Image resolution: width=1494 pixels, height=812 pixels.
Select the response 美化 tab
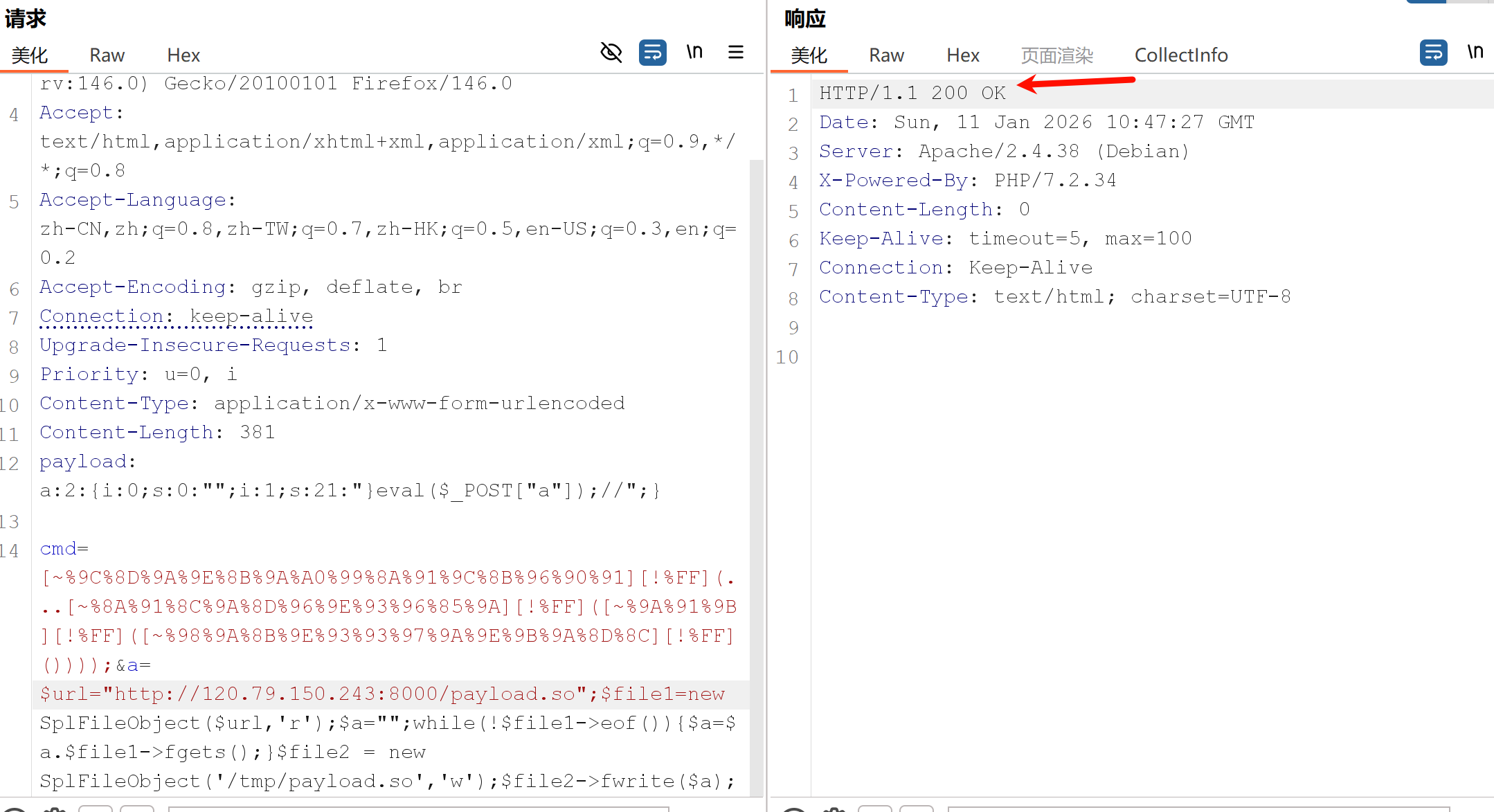[809, 55]
